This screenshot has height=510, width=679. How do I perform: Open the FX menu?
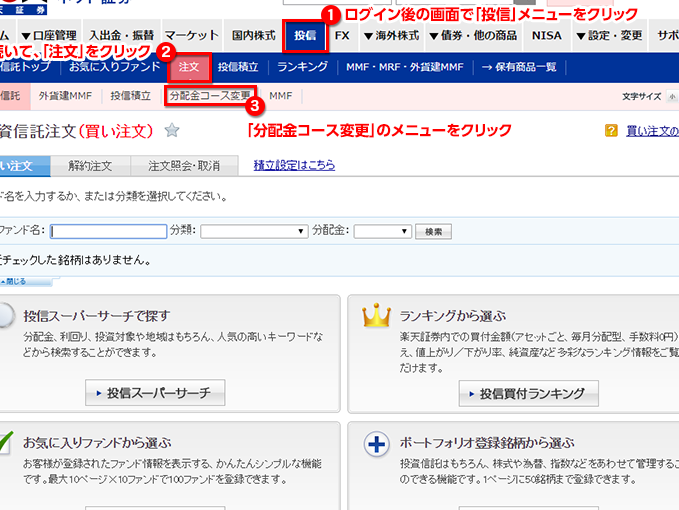click(x=342, y=36)
